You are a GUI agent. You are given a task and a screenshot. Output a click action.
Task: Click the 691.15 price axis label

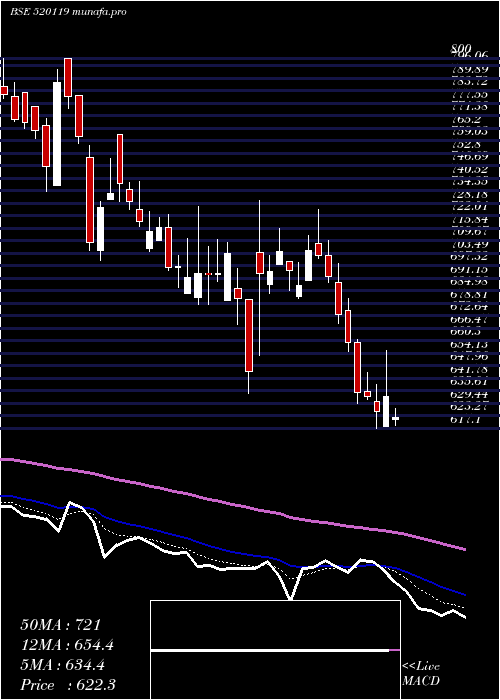[x=470, y=270]
